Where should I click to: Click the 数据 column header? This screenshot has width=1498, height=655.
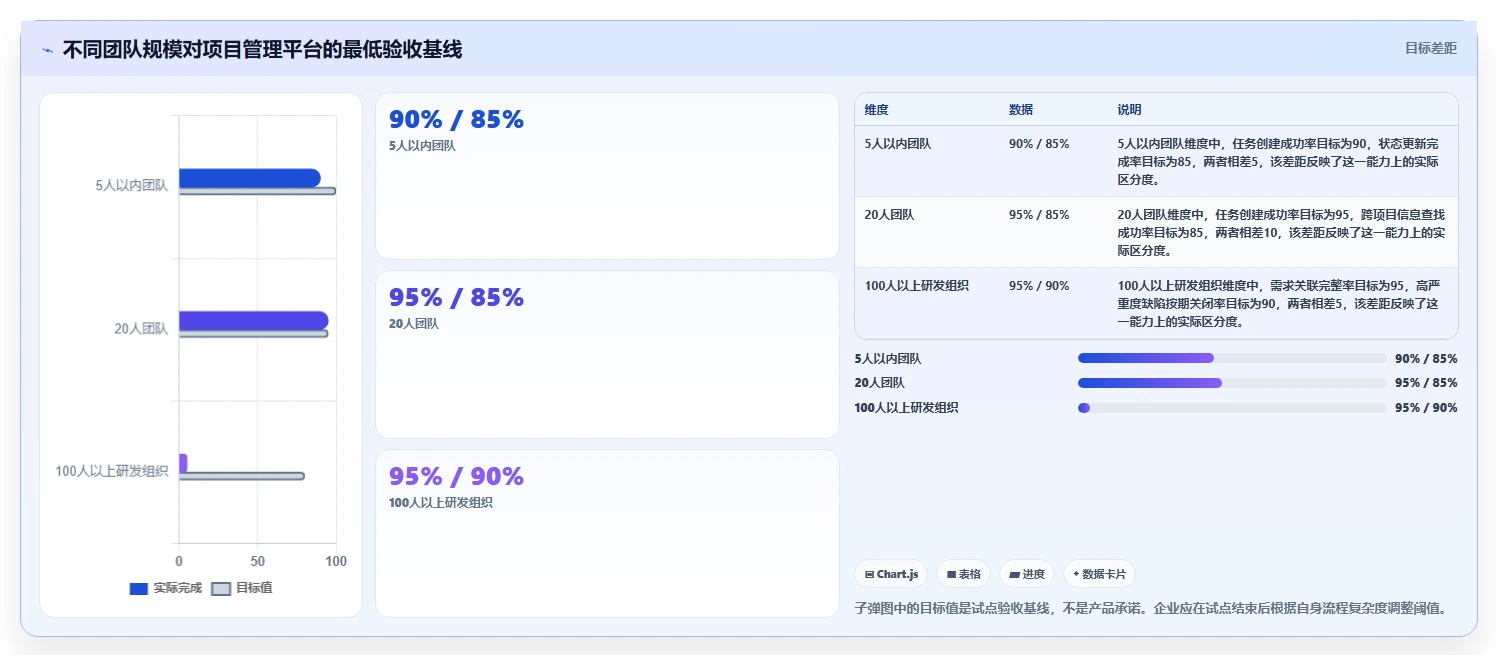1021,110
